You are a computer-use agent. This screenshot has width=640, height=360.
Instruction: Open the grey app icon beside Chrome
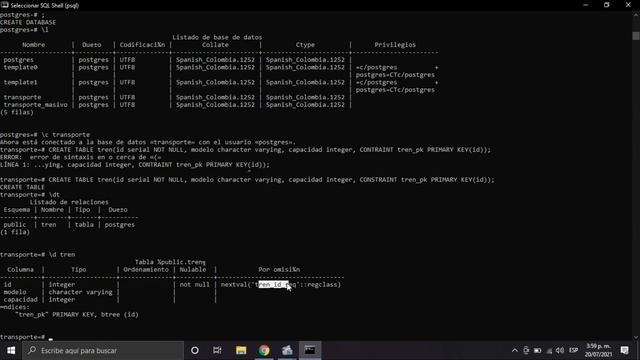tap(287, 351)
